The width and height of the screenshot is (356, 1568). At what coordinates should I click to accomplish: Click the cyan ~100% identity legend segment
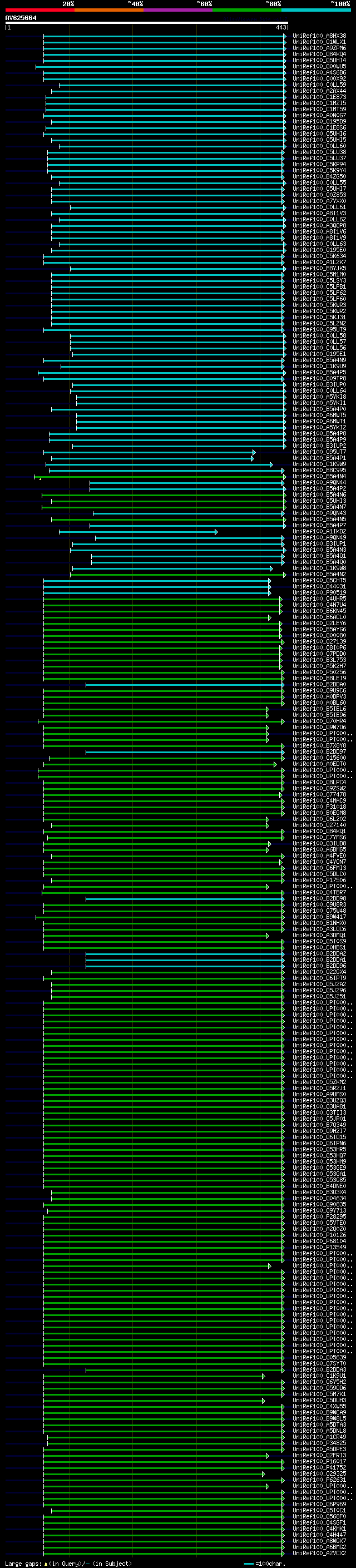316,10
